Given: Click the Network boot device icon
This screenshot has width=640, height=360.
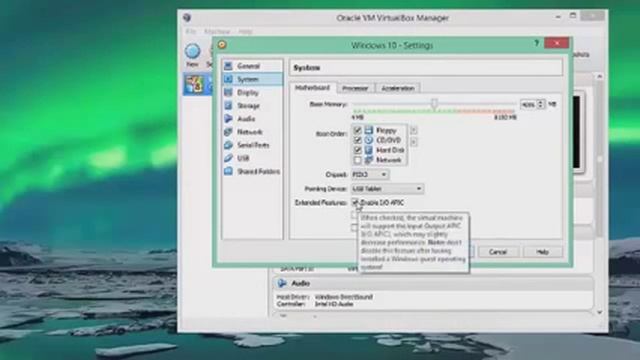Looking at the screenshot, I should click(369, 160).
